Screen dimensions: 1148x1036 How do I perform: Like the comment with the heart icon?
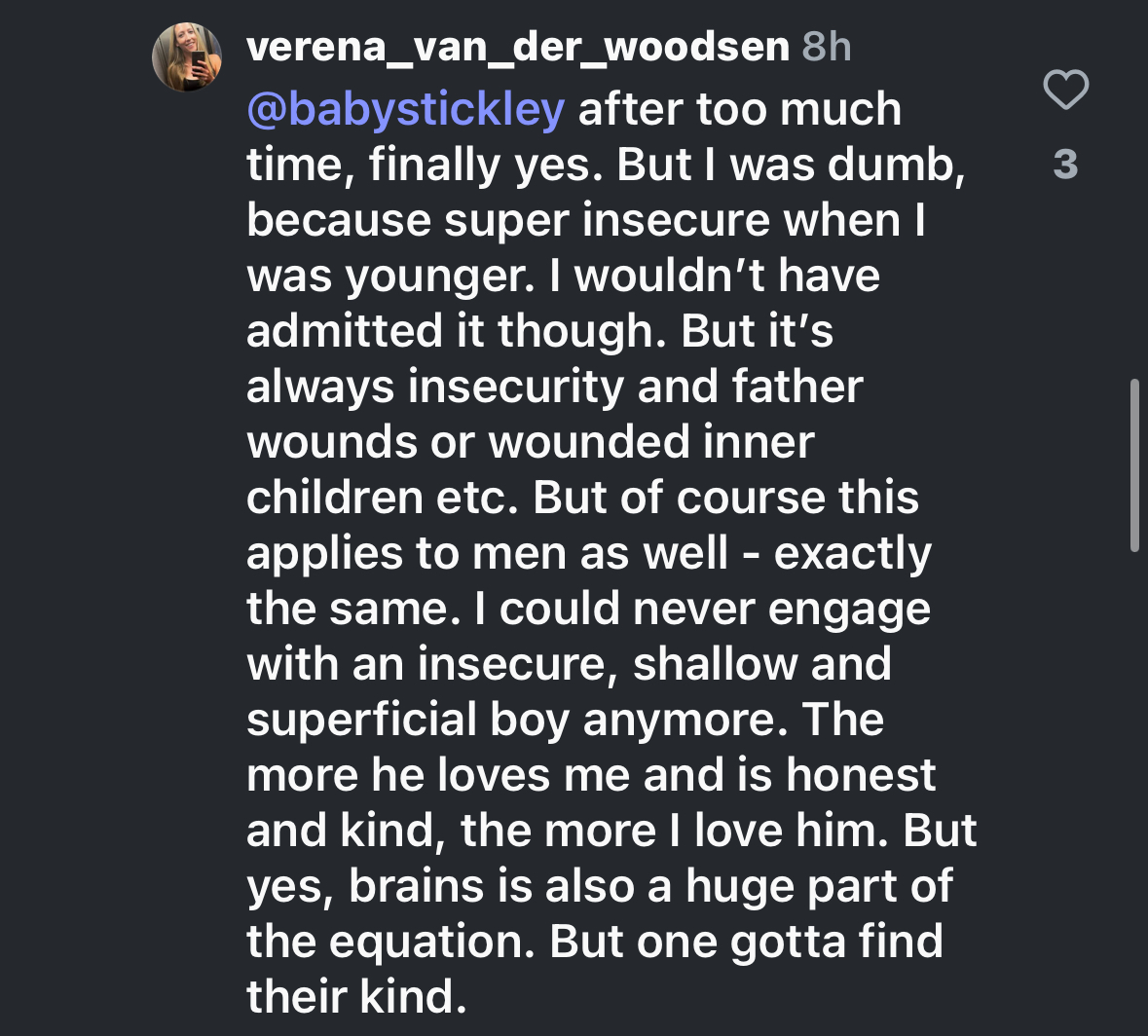click(1065, 91)
